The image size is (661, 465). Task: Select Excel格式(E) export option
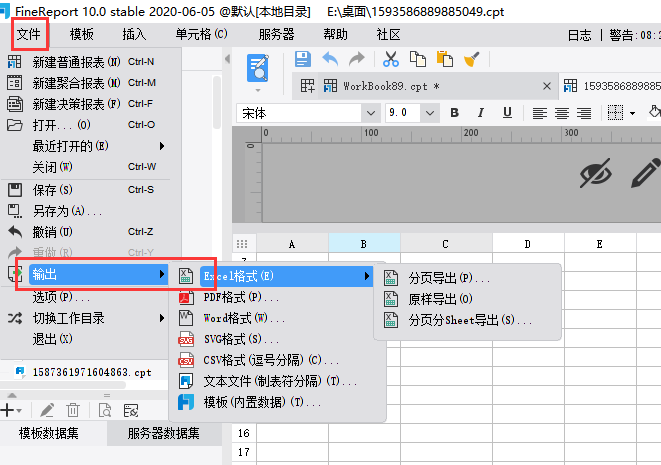click(286, 276)
